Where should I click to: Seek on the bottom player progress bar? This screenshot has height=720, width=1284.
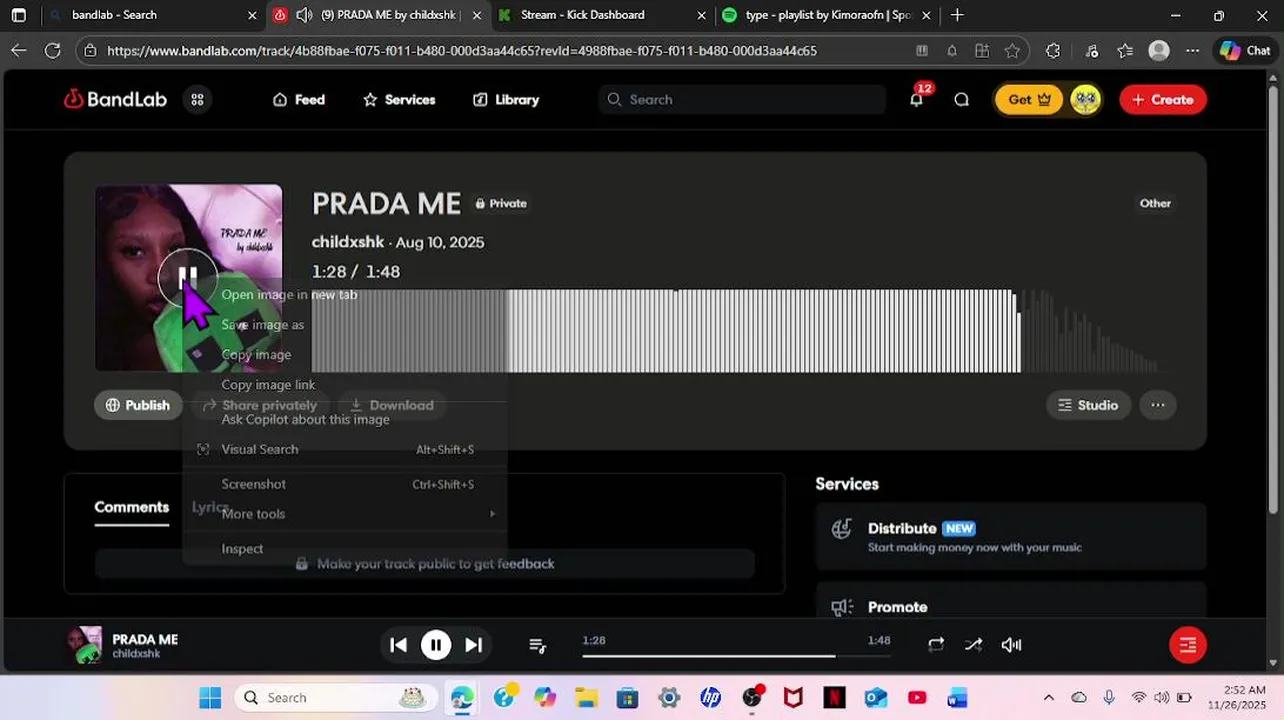click(735, 656)
